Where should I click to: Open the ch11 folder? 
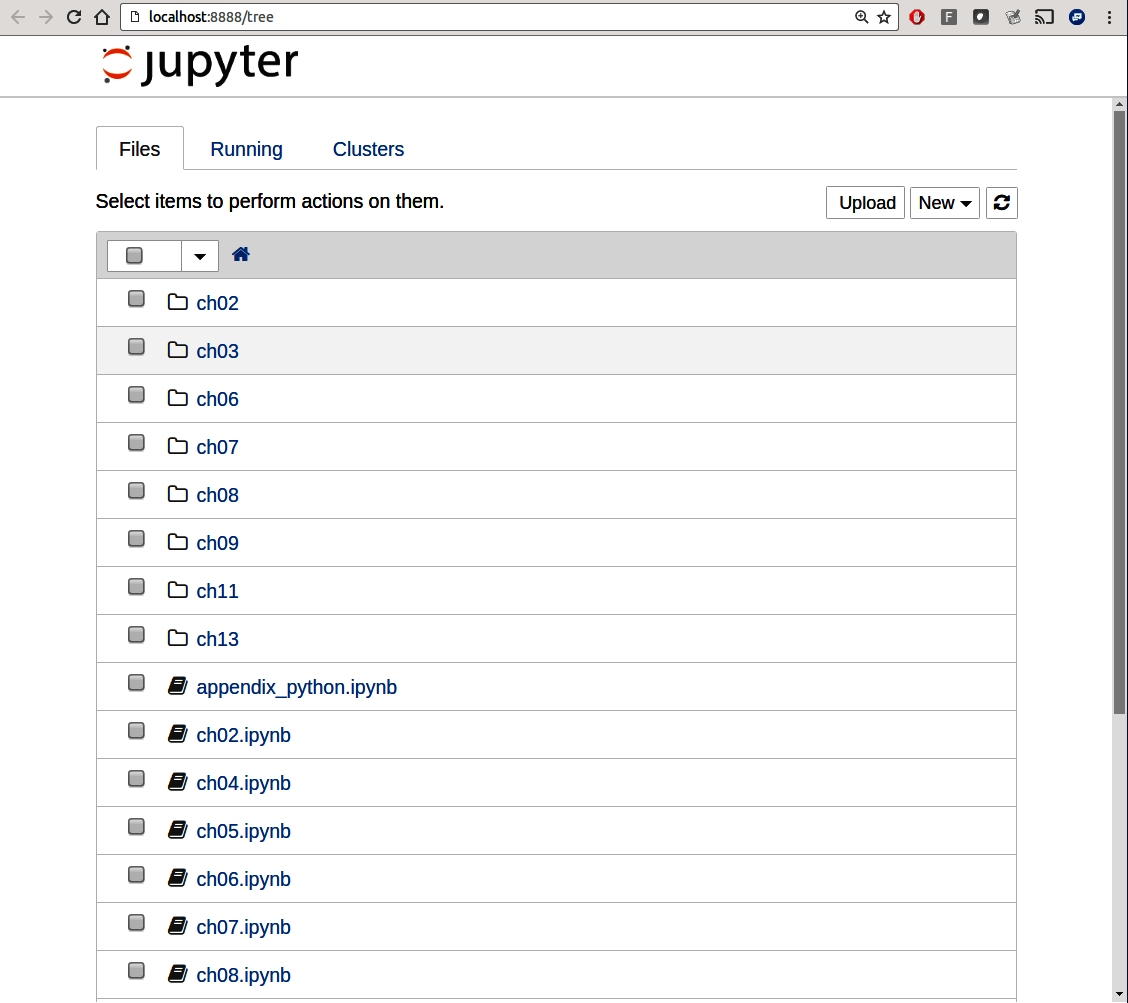coord(217,591)
